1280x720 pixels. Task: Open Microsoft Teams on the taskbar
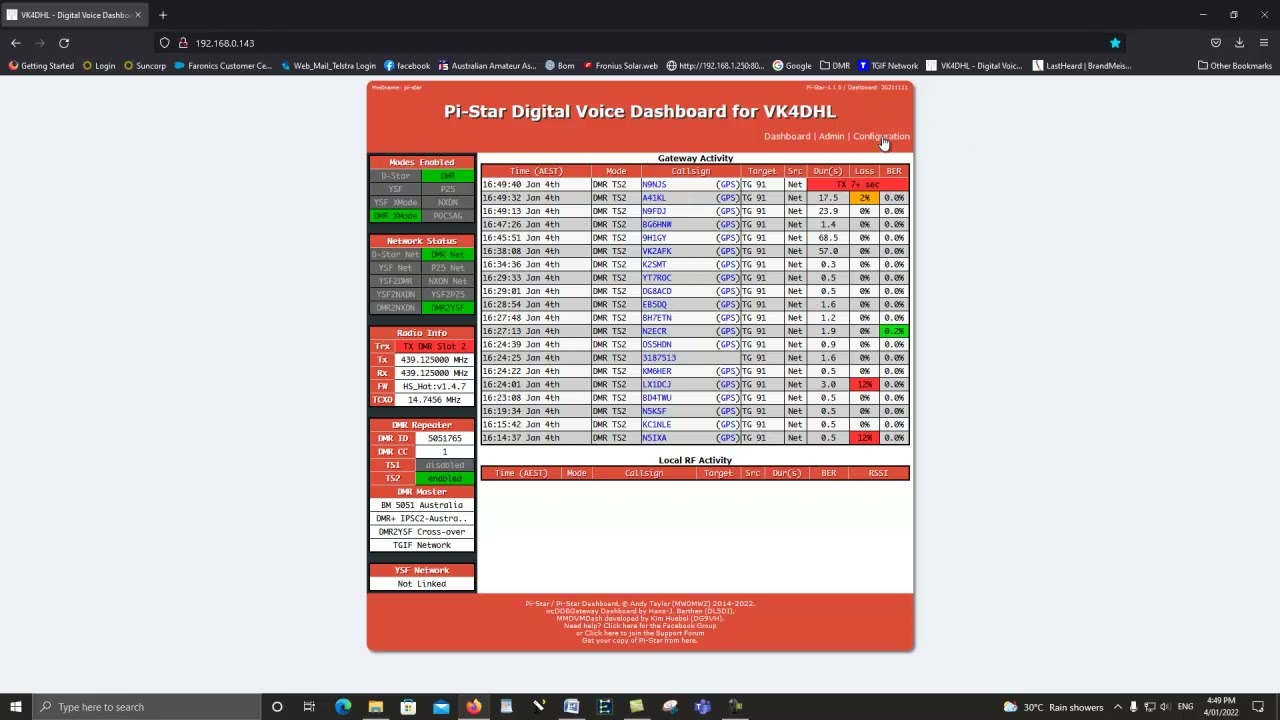(x=702, y=707)
